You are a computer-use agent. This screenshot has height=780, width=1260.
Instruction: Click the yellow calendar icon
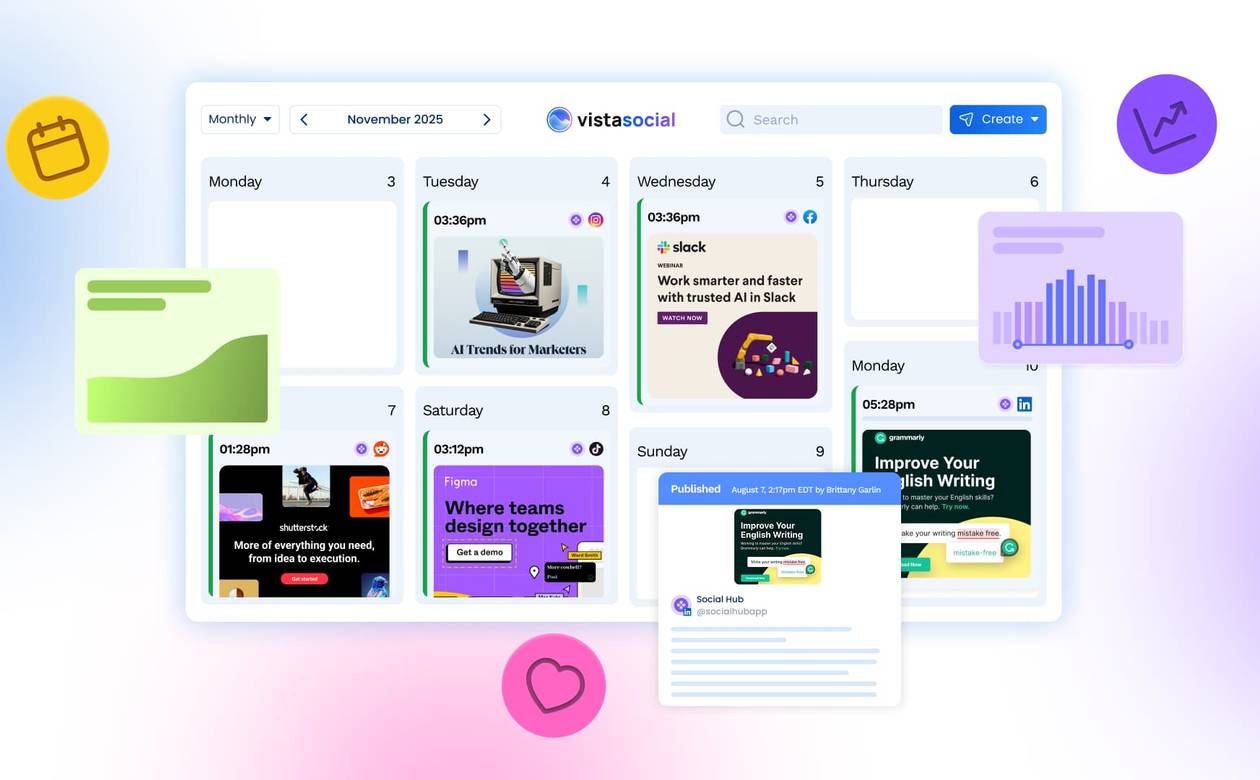[57, 148]
